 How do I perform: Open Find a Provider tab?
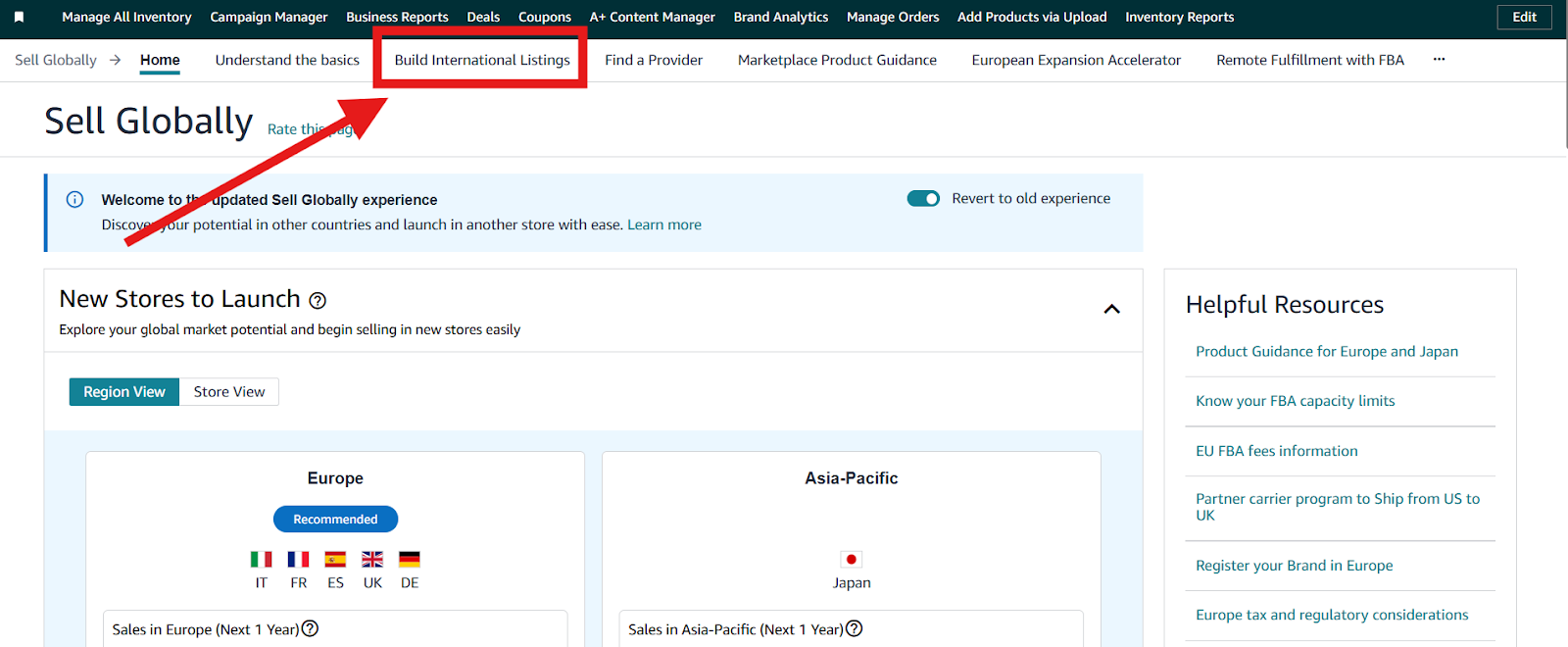click(x=654, y=60)
